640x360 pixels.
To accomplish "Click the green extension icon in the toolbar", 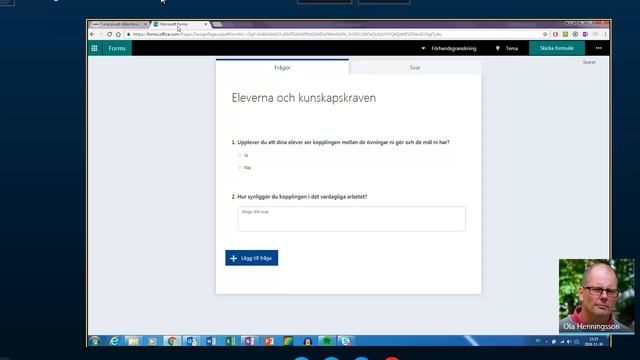I will coord(565,34).
